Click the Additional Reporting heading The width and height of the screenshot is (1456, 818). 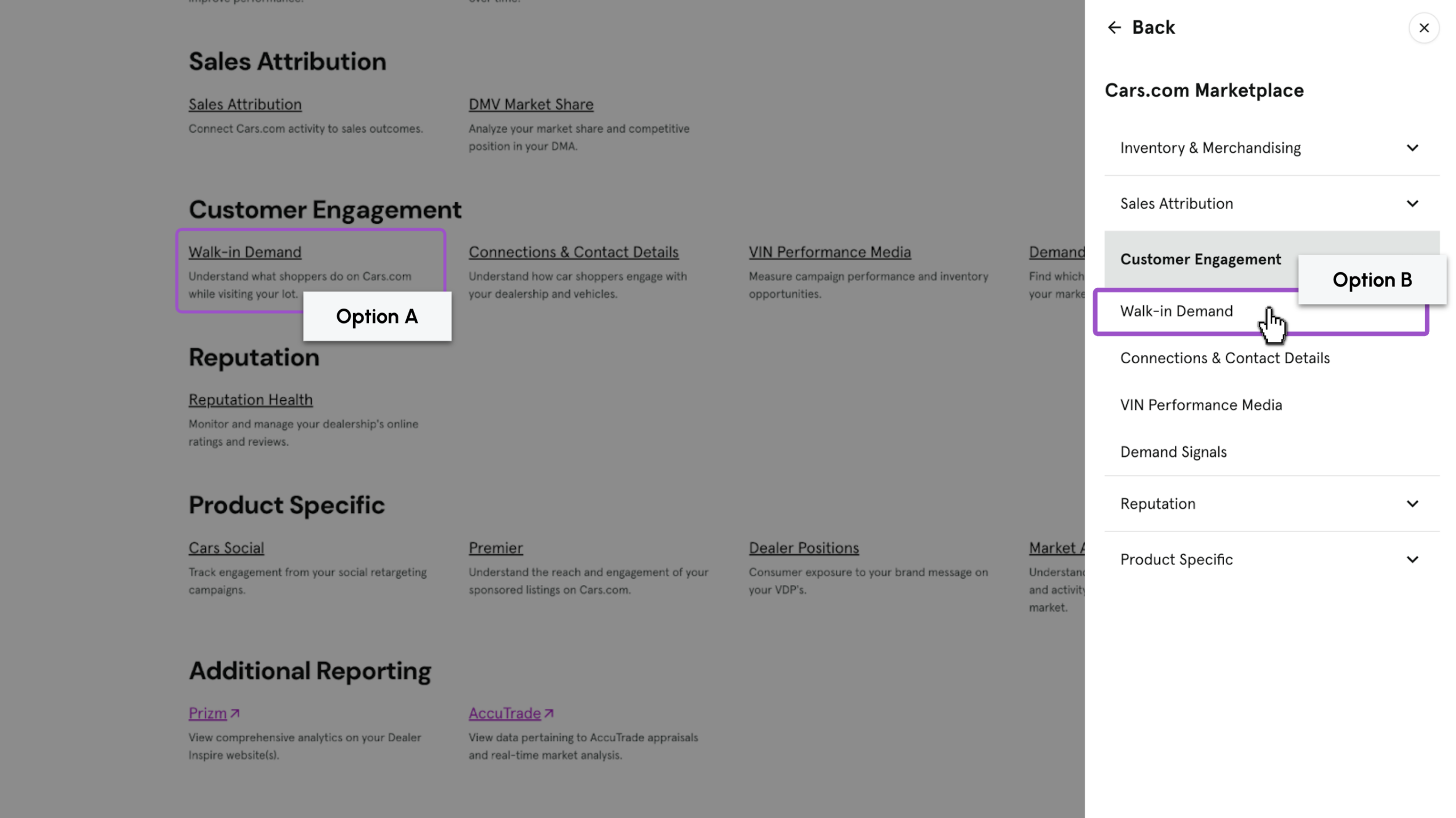310,671
